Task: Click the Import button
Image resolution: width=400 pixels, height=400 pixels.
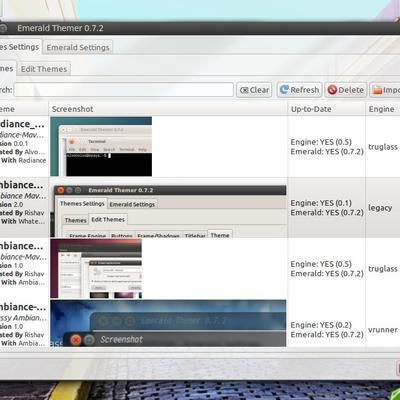Action: [385, 90]
